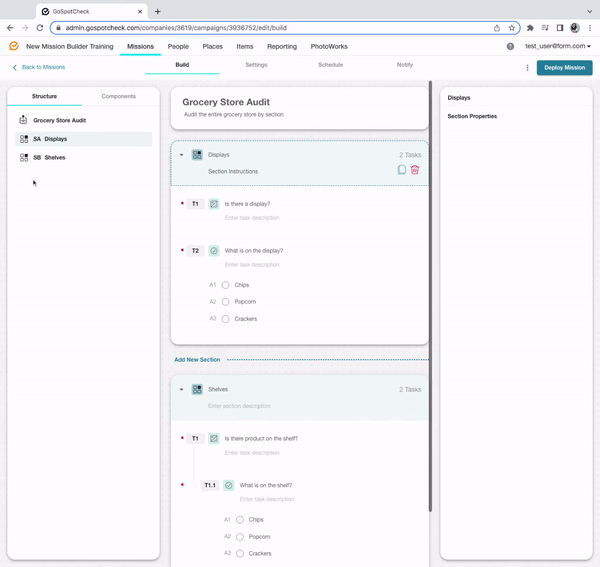The image size is (600, 567).
Task: Switch to the Settings tab
Action: click(x=256, y=65)
